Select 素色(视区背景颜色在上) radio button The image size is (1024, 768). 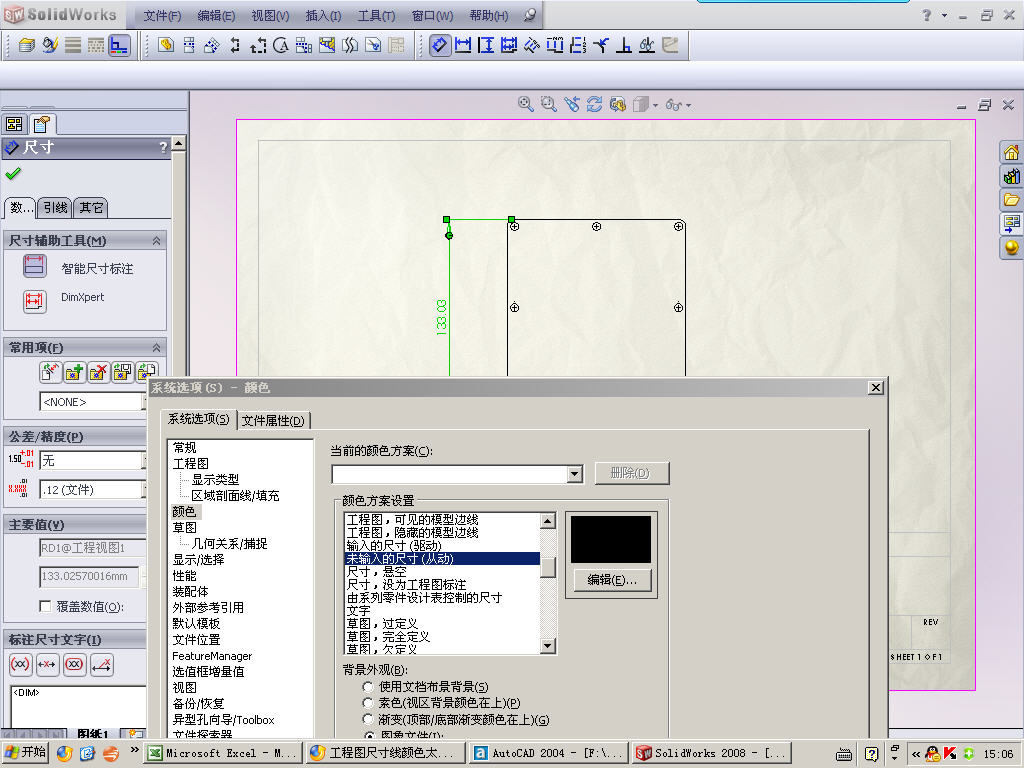click(x=368, y=703)
